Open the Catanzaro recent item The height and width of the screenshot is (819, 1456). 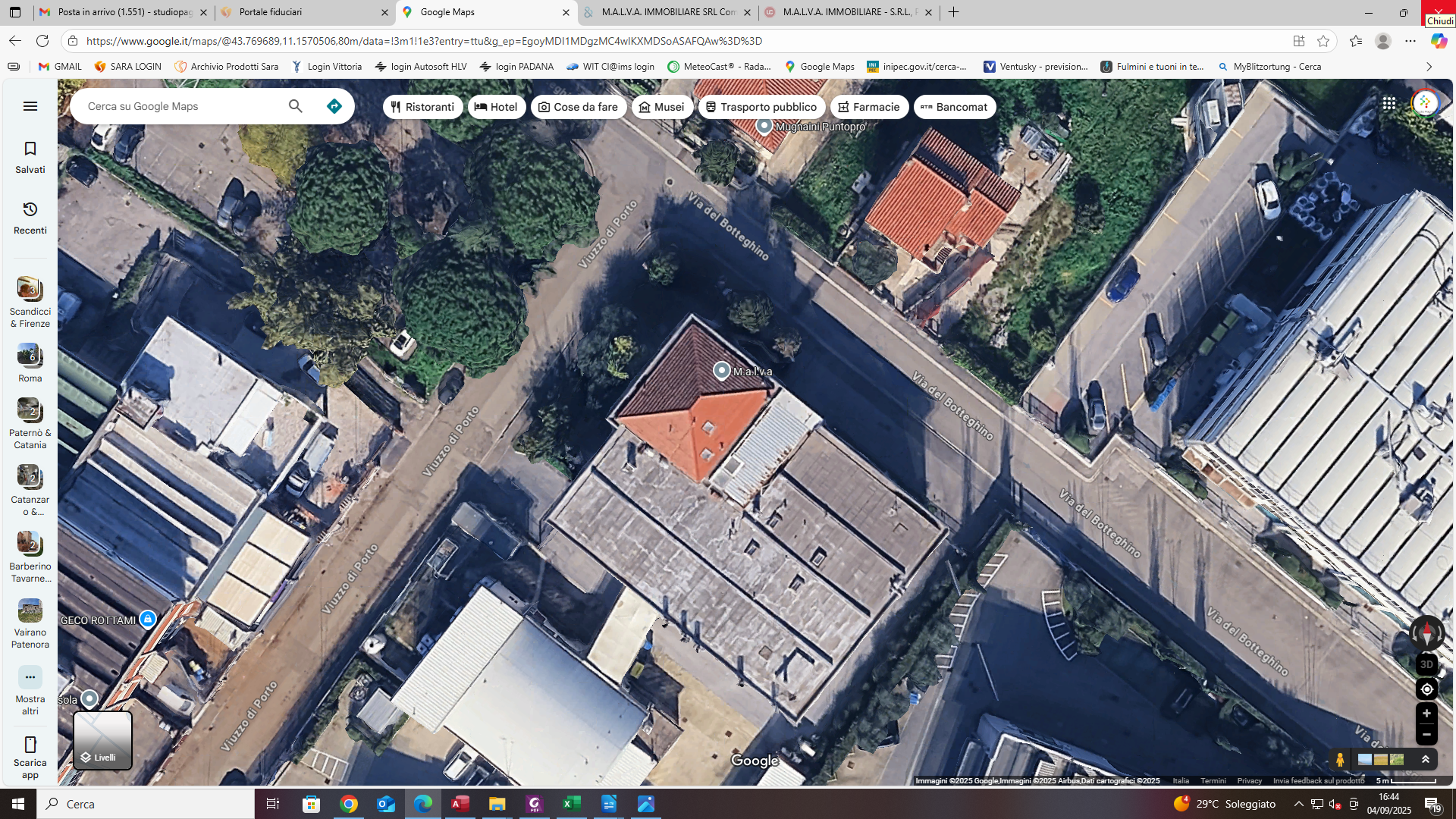pyautogui.click(x=30, y=490)
